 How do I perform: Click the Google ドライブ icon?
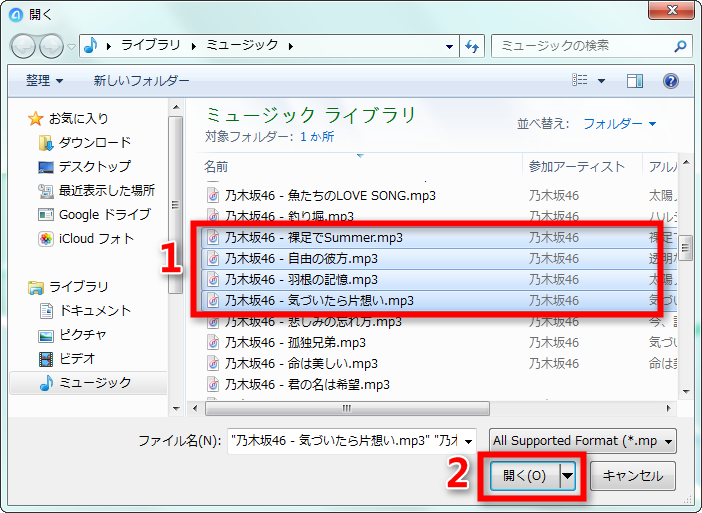click(46, 215)
